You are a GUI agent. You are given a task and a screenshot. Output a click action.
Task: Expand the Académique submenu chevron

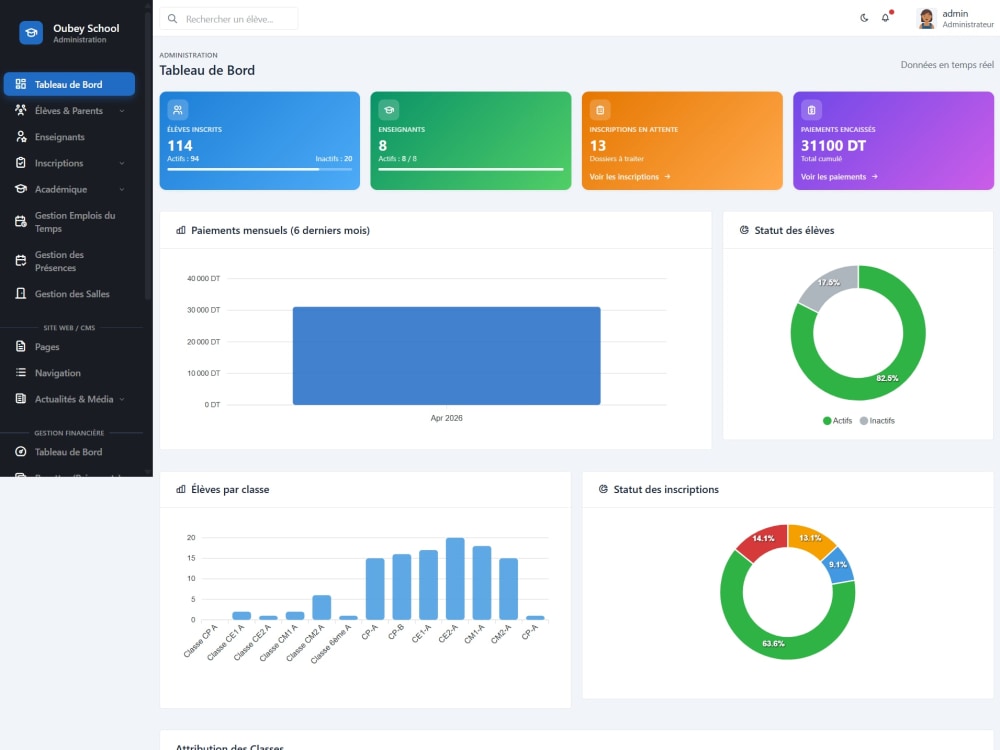pos(122,189)
